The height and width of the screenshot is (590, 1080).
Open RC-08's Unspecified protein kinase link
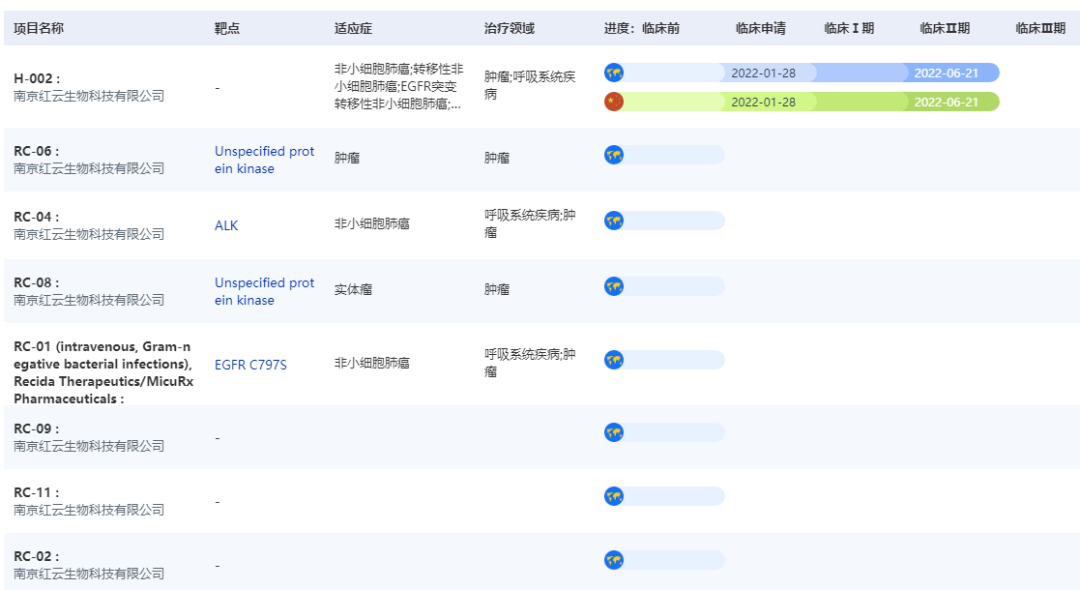point(264,291)
